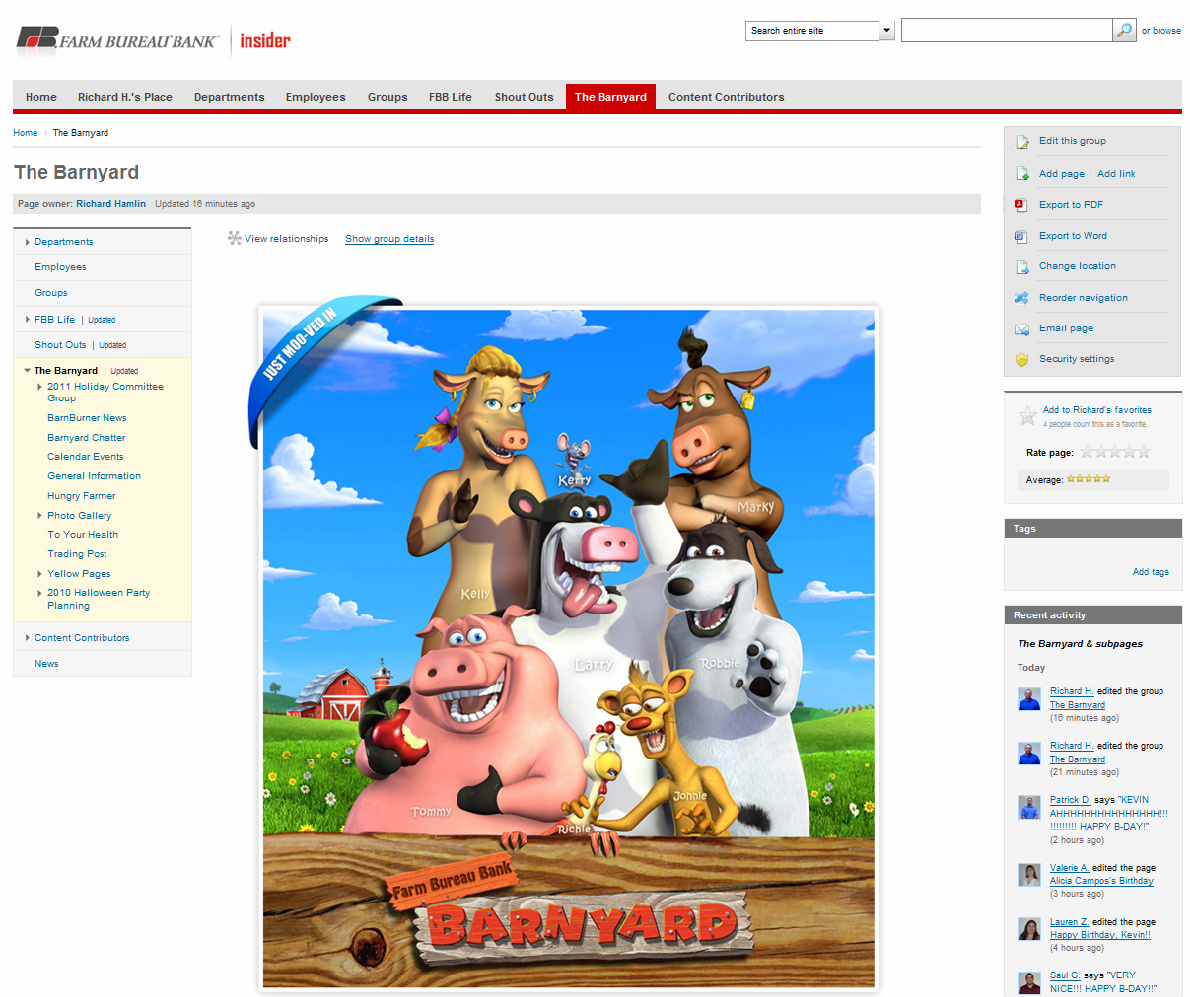The height and width of the screenshot is (997, 1190).
Task: Open Trading Post in sidebar
Action: pyautogui.click(x=77, y=554)
